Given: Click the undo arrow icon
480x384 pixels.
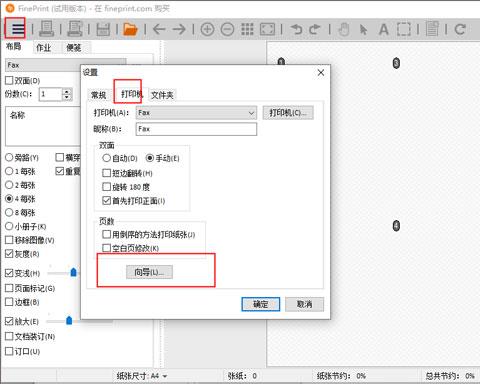Looking at the screenshot, I should click(x=296, y=29).
